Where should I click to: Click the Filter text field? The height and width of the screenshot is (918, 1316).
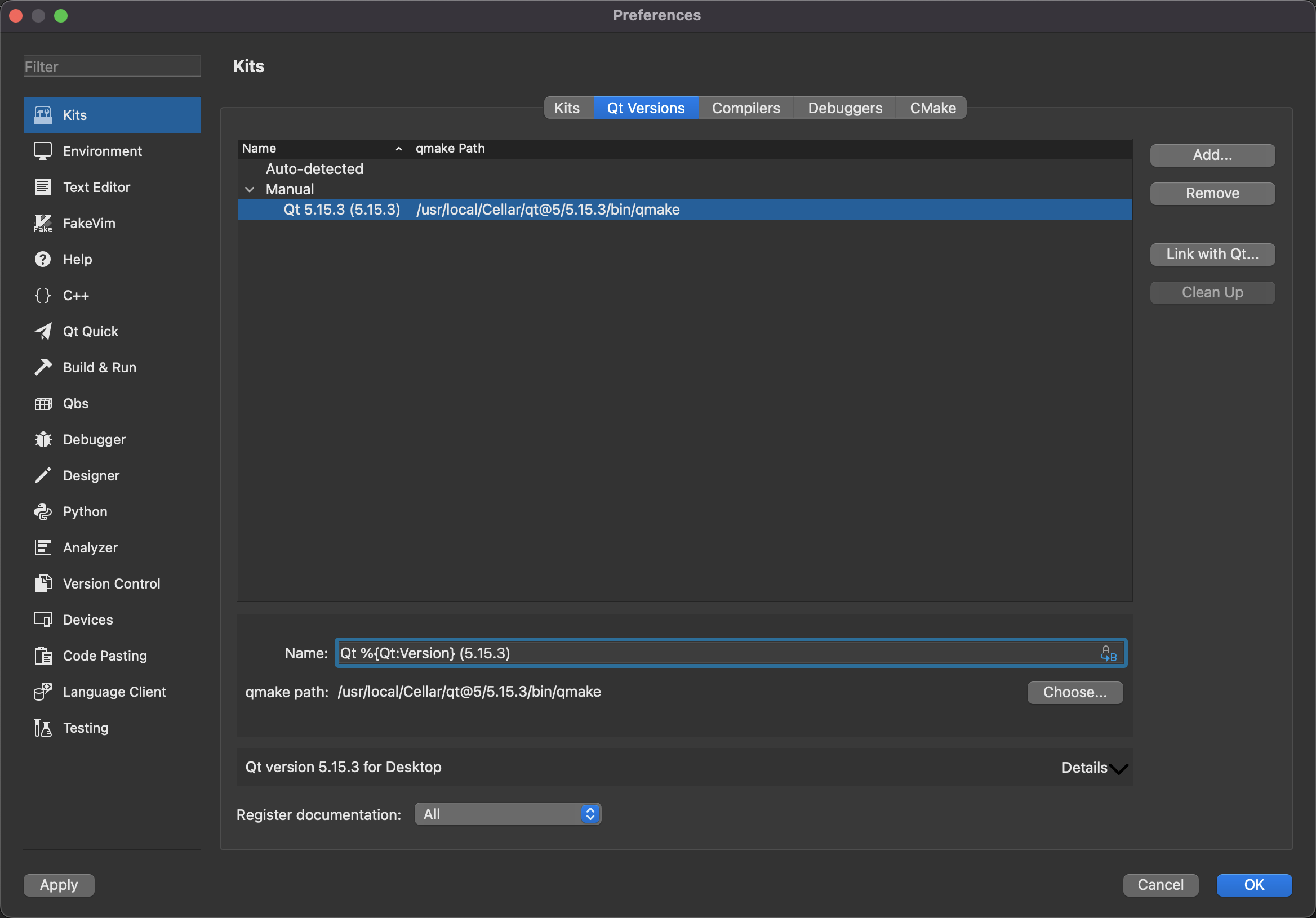coord(112,66)
